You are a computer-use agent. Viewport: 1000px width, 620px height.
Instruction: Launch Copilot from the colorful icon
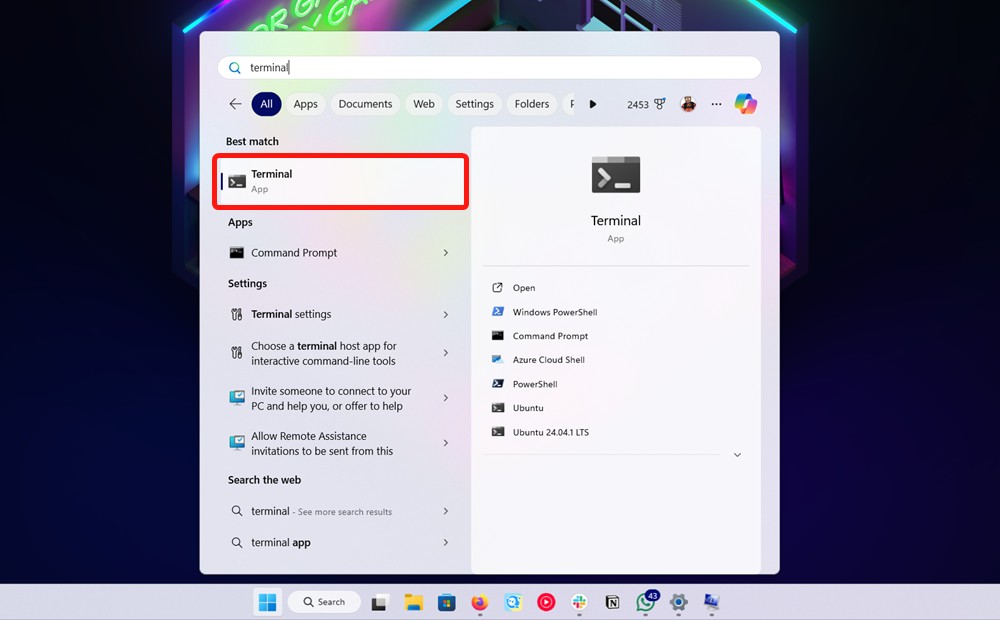click(745, 103)
